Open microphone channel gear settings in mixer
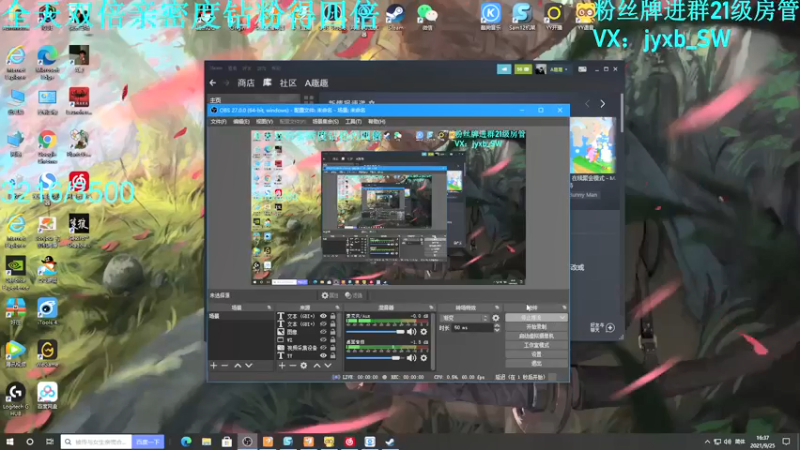Viewport: 800px width, 450px height. (423, 332)
